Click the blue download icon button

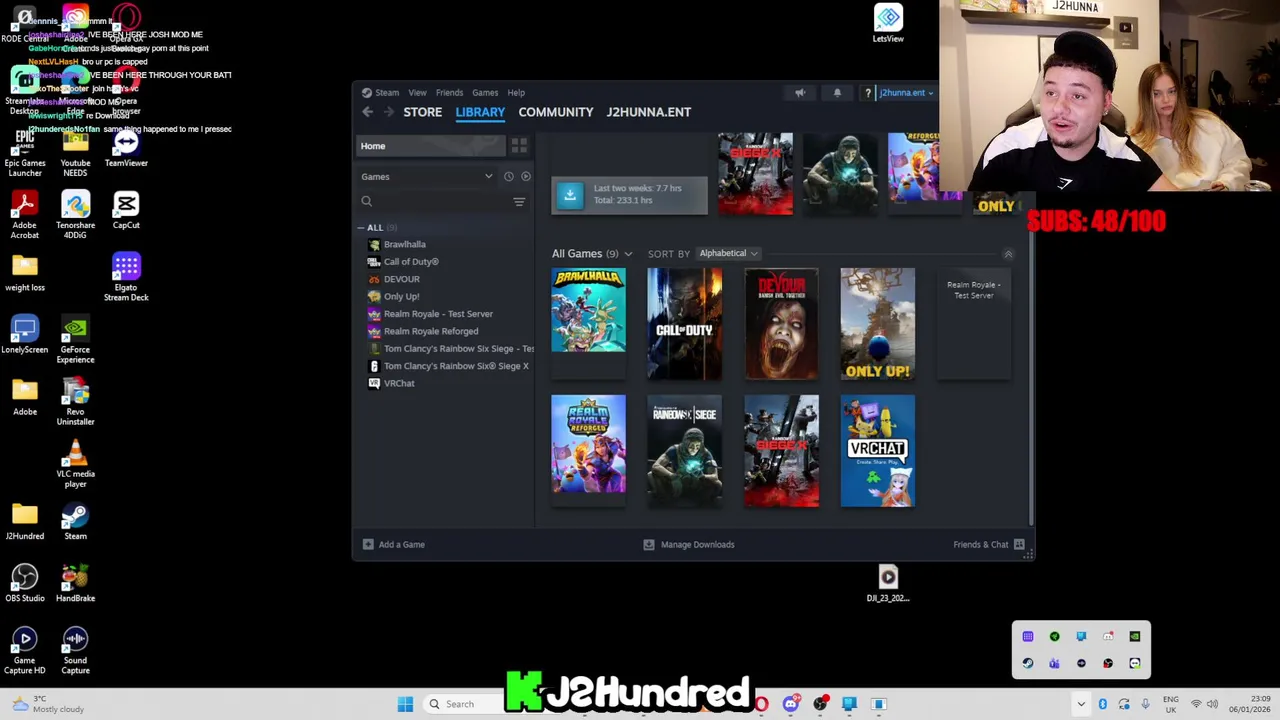[570, 194]
